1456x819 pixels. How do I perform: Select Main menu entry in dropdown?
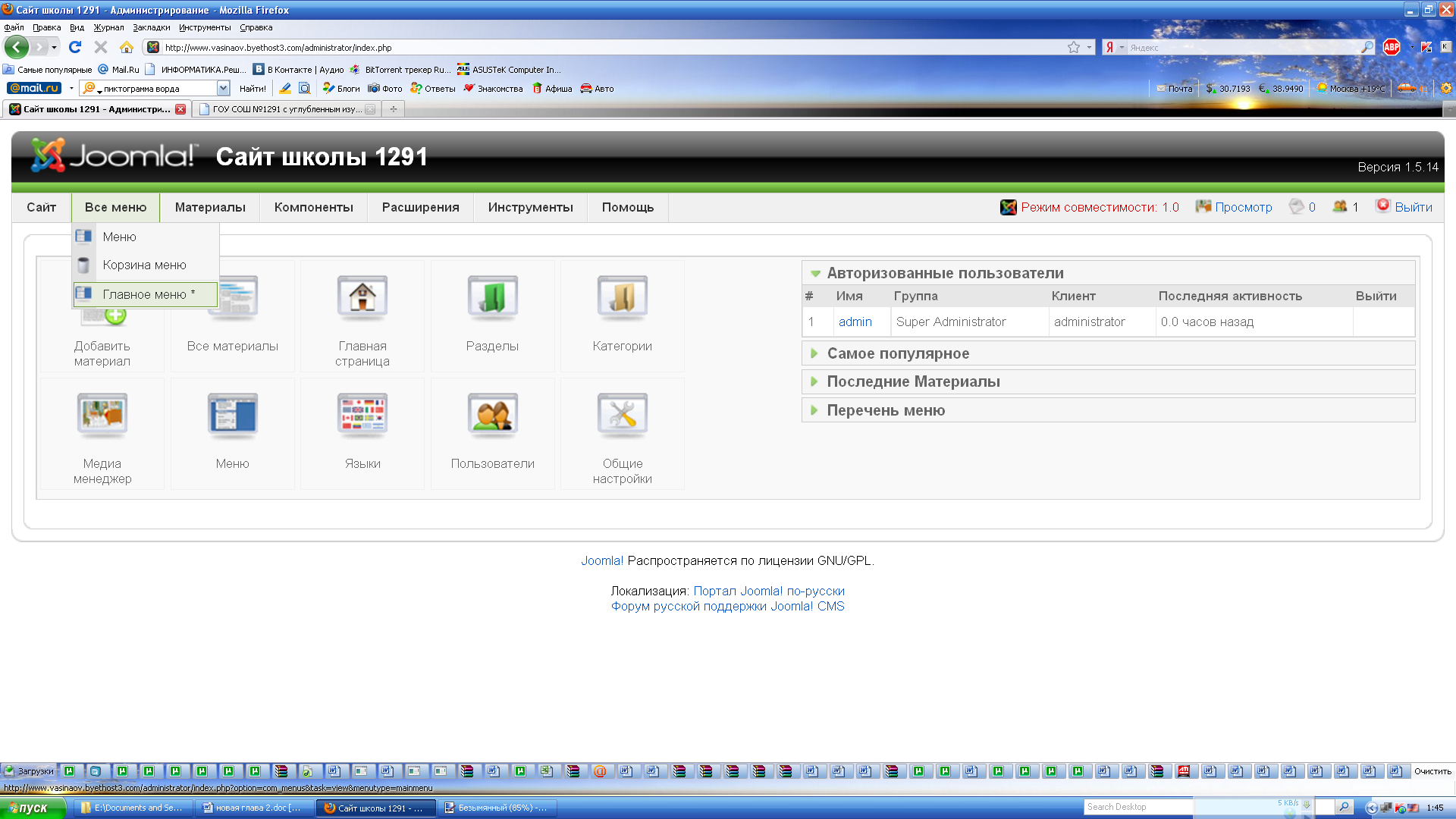click(x=146, y=294)
